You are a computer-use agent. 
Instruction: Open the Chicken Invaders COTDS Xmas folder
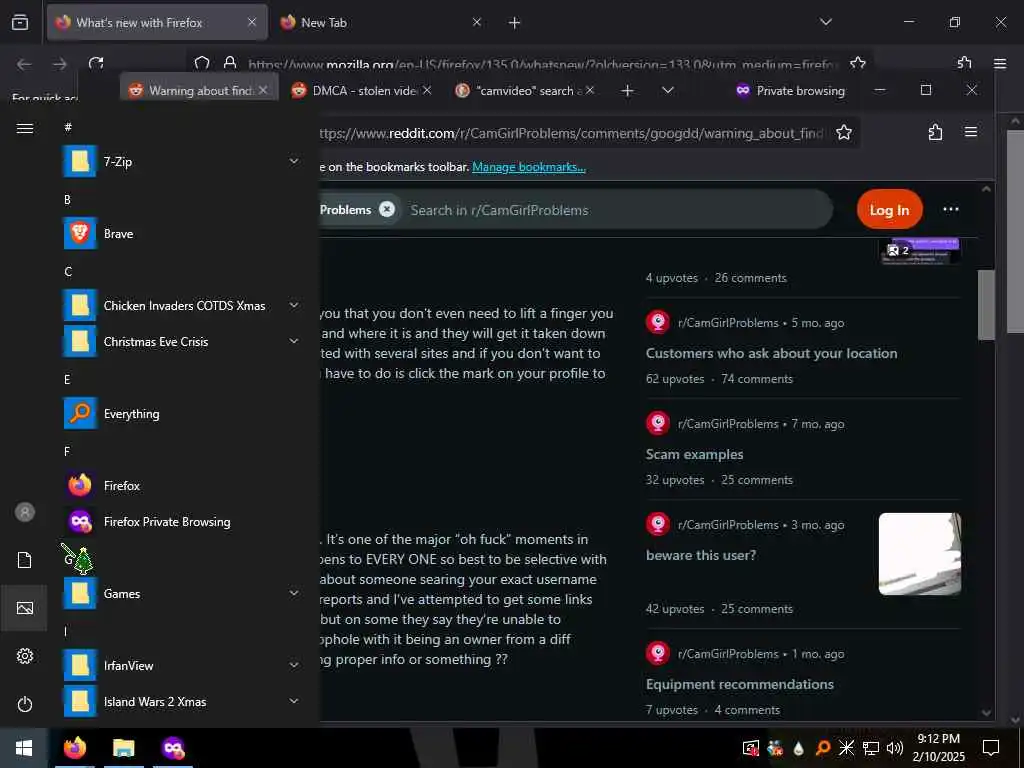tap(180, 306)
